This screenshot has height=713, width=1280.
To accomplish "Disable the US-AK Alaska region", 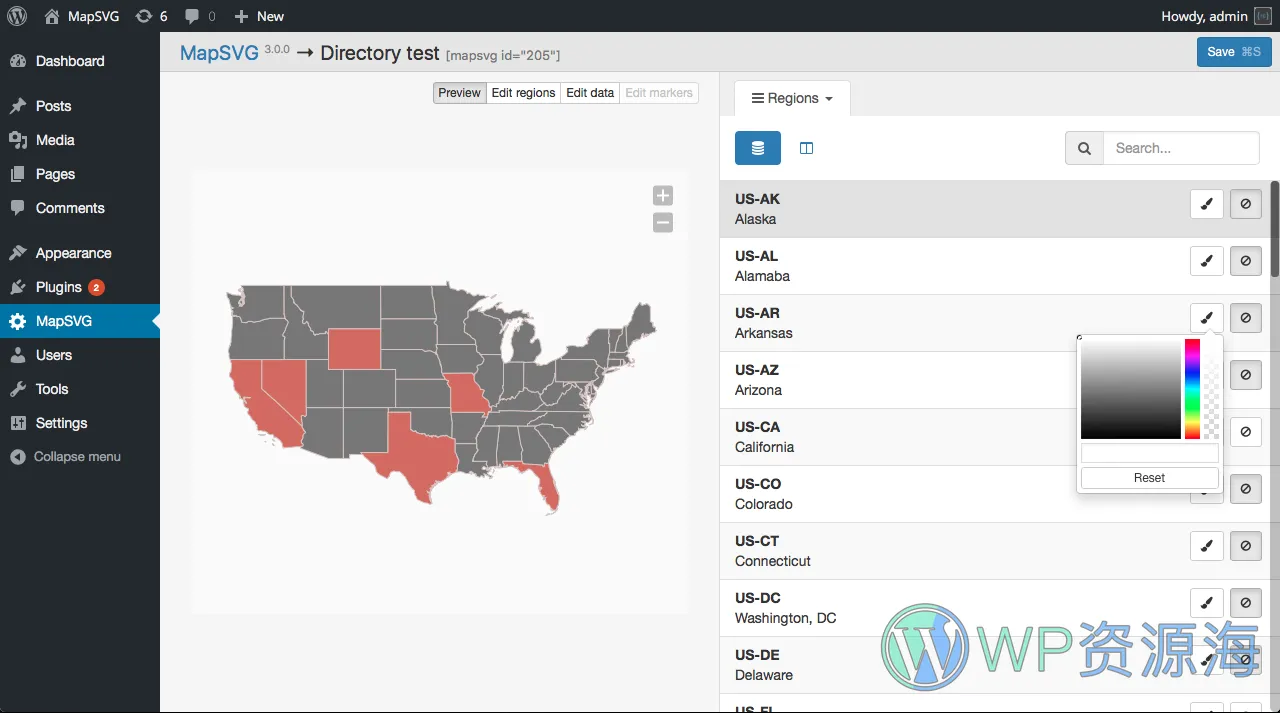I will 1246,204.
